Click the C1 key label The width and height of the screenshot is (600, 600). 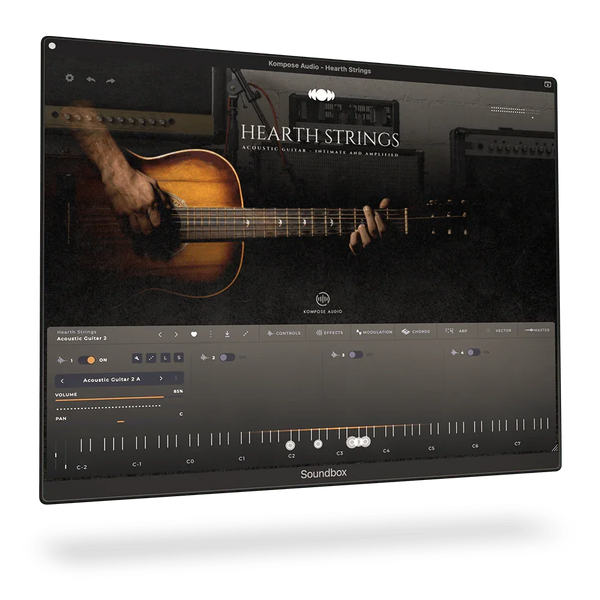tap(241, 458)
